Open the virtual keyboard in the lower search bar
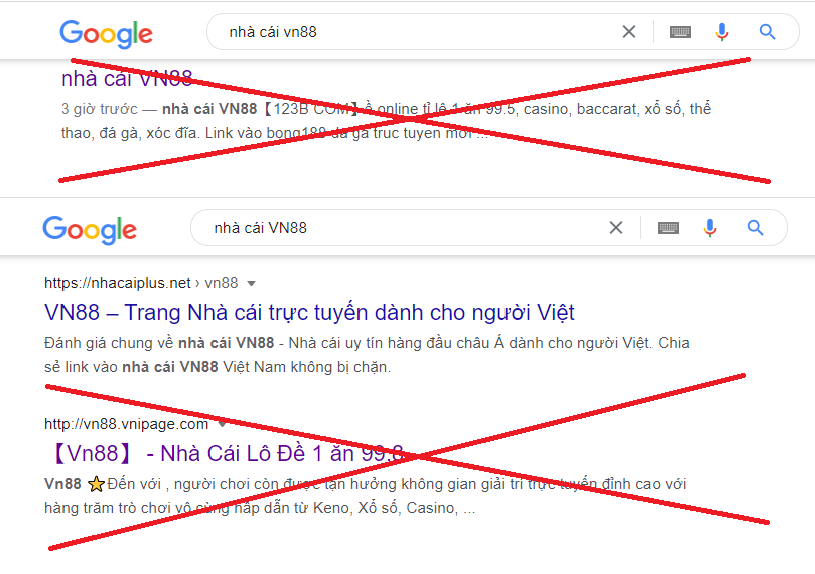The width and height of the screenshot is (815, 574). 668,228
